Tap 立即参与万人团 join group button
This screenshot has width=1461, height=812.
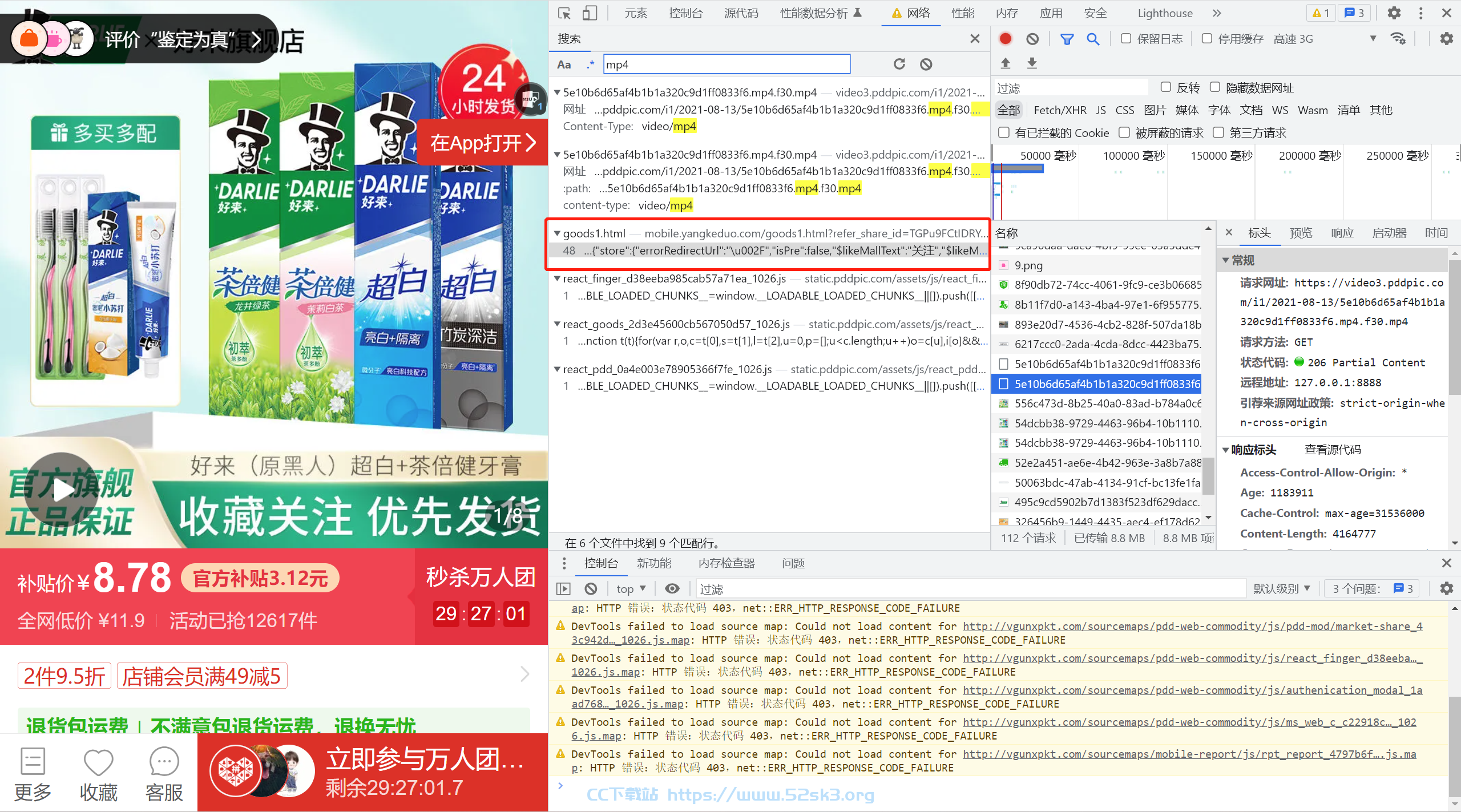[x=373, y=773]
